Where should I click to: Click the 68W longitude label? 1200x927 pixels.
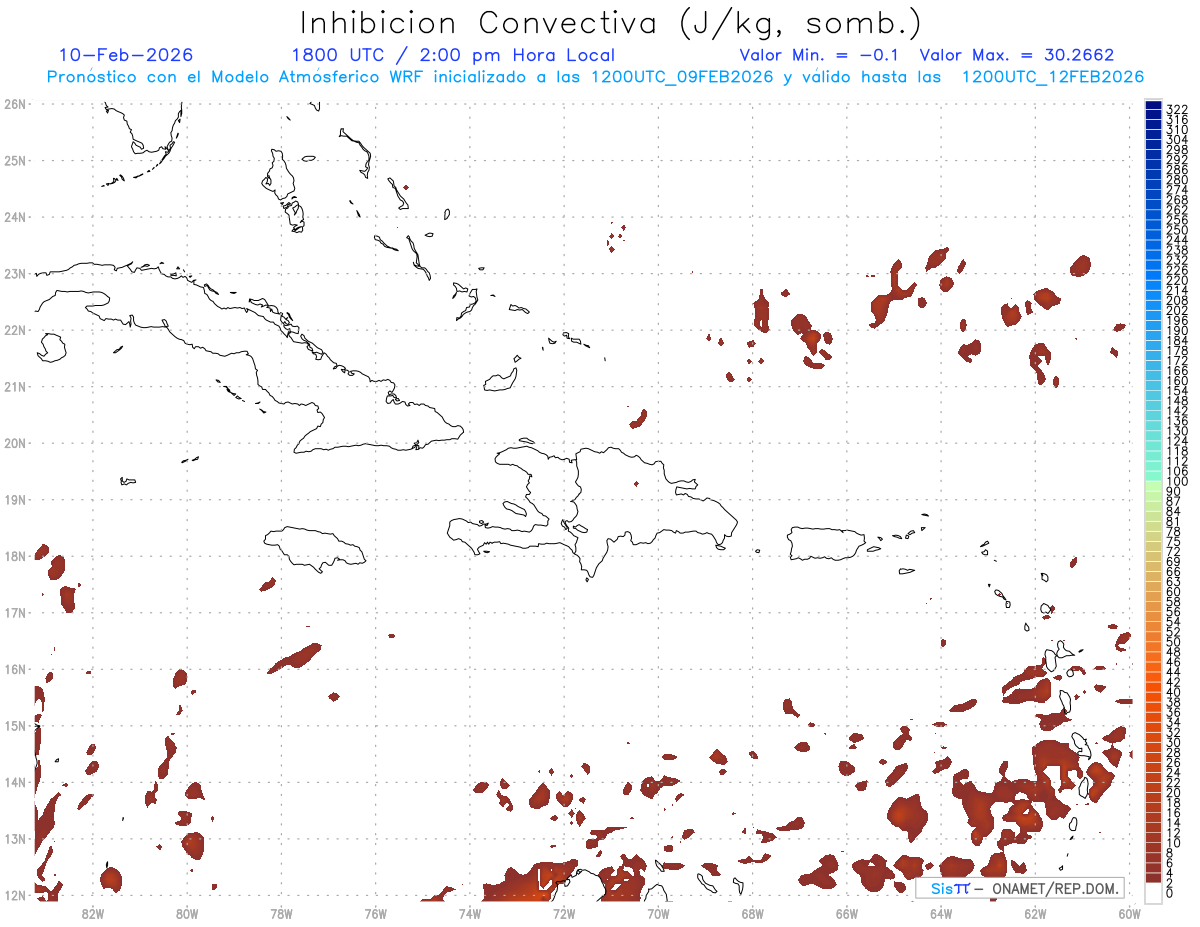(x=753, y=913)
